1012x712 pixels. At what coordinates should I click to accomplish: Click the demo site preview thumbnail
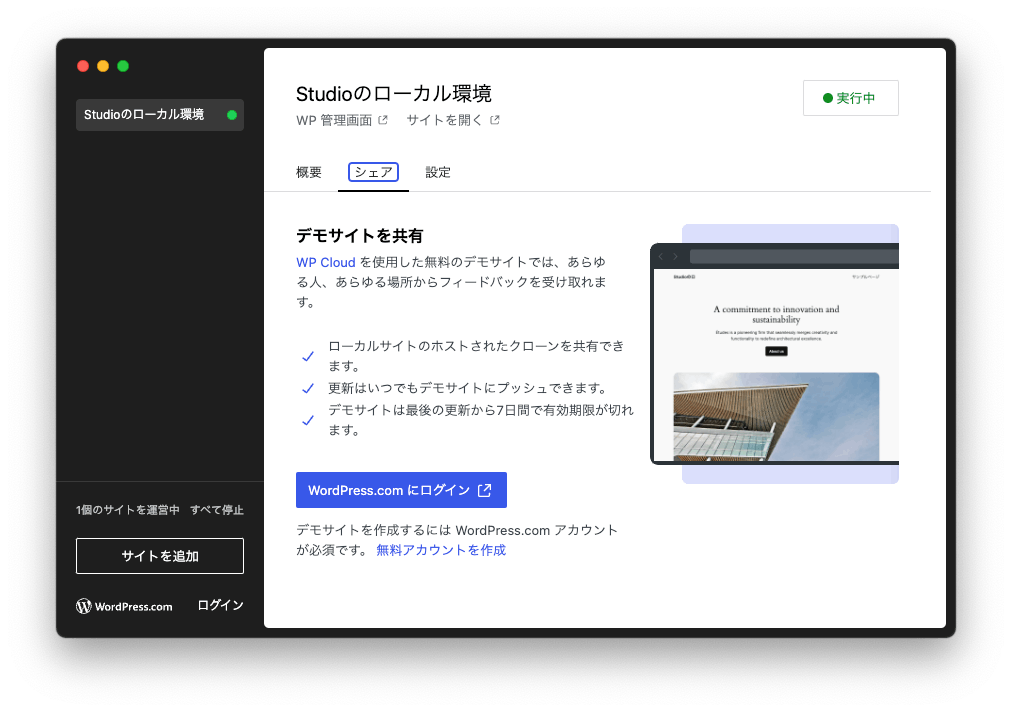click(x=774, y=354)
